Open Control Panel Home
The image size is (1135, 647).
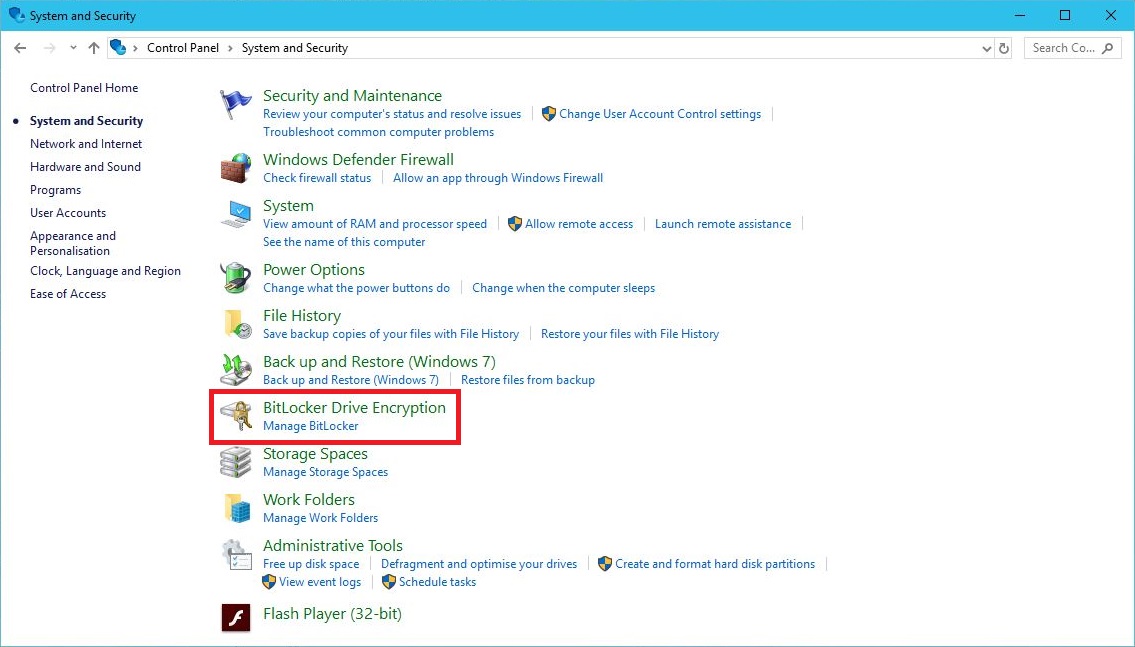[84, 88]
